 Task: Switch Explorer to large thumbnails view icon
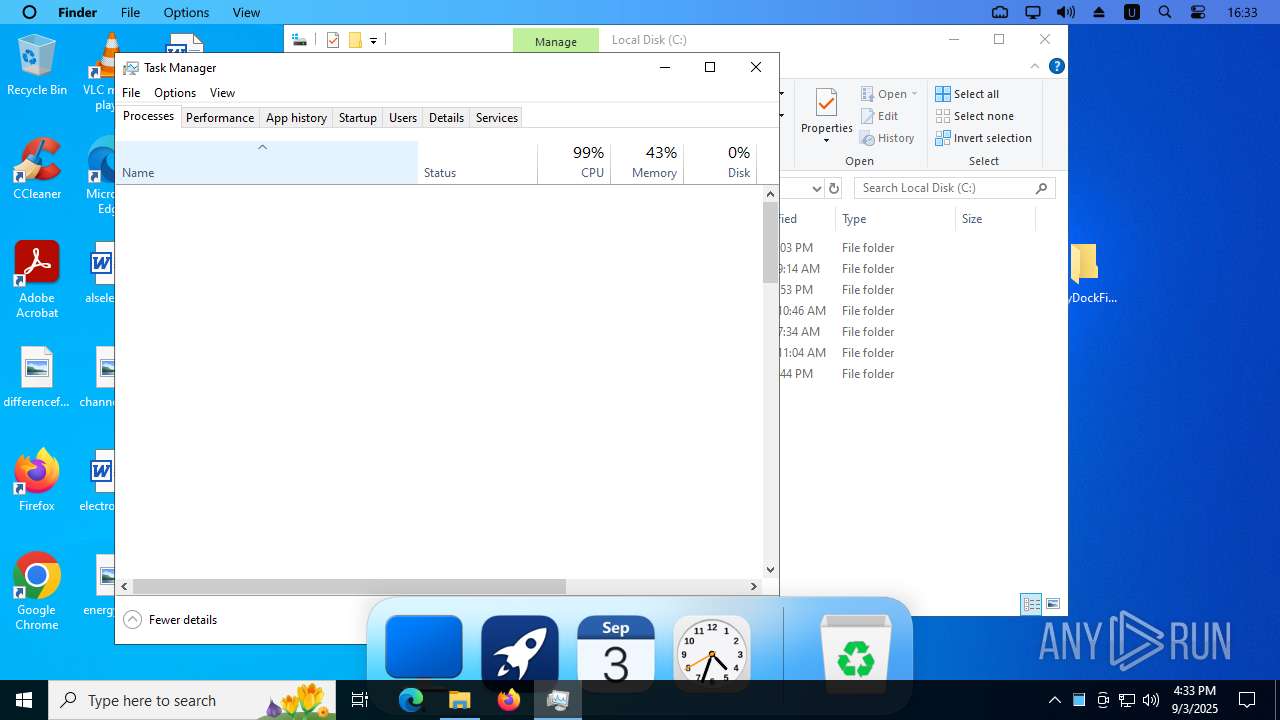click(1052, 604)
